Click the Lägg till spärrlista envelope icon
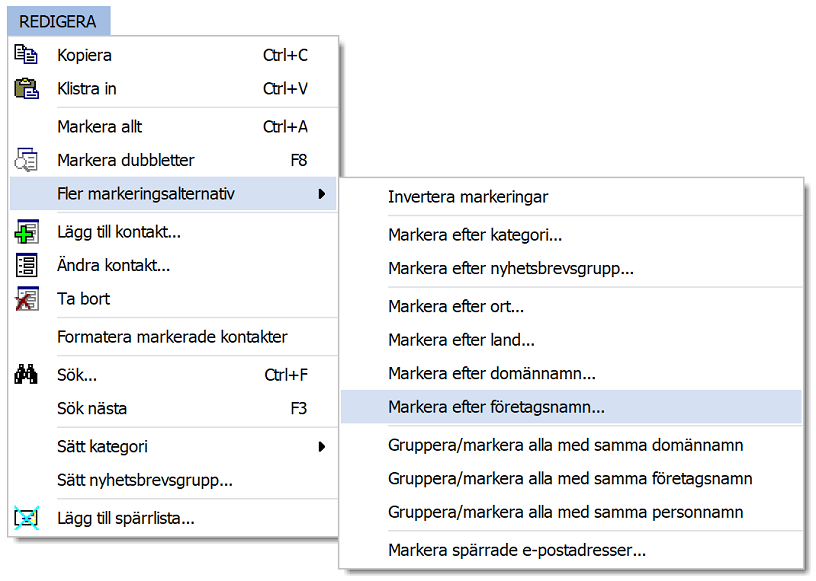Screen dimensions: 816x581 [x=26, y=518]
